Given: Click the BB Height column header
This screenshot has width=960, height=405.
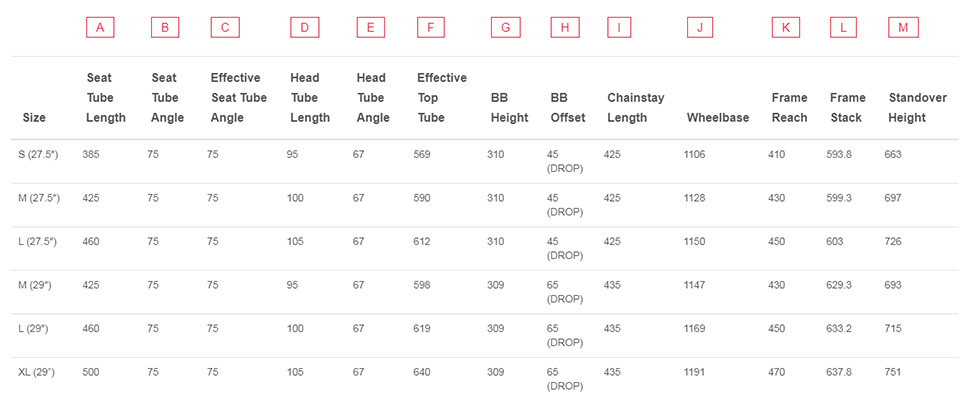Looking at the screenshot, I should [509, 108].
